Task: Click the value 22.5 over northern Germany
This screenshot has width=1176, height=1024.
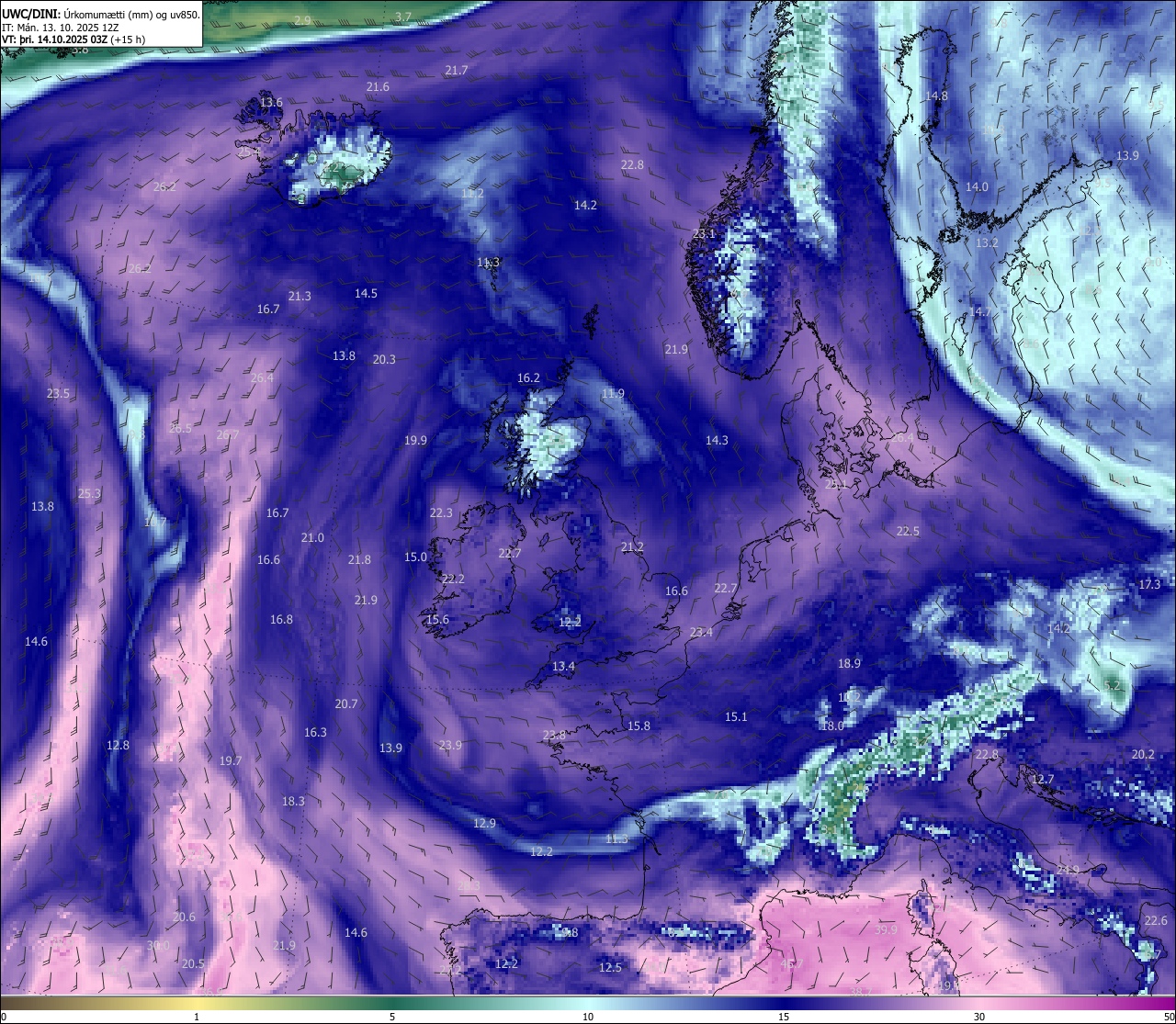Action: coord(908,531)
